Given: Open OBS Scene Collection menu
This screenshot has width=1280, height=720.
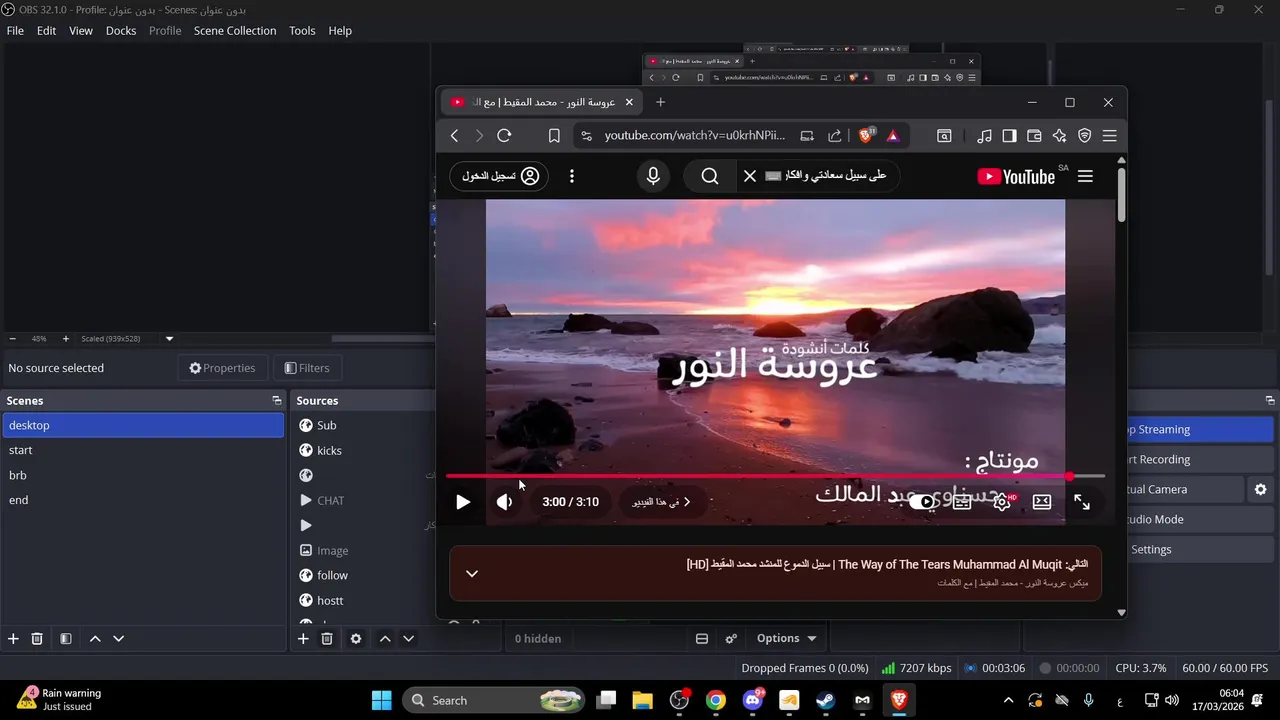Looking at the screenshot, I should (x=235, y=31).
